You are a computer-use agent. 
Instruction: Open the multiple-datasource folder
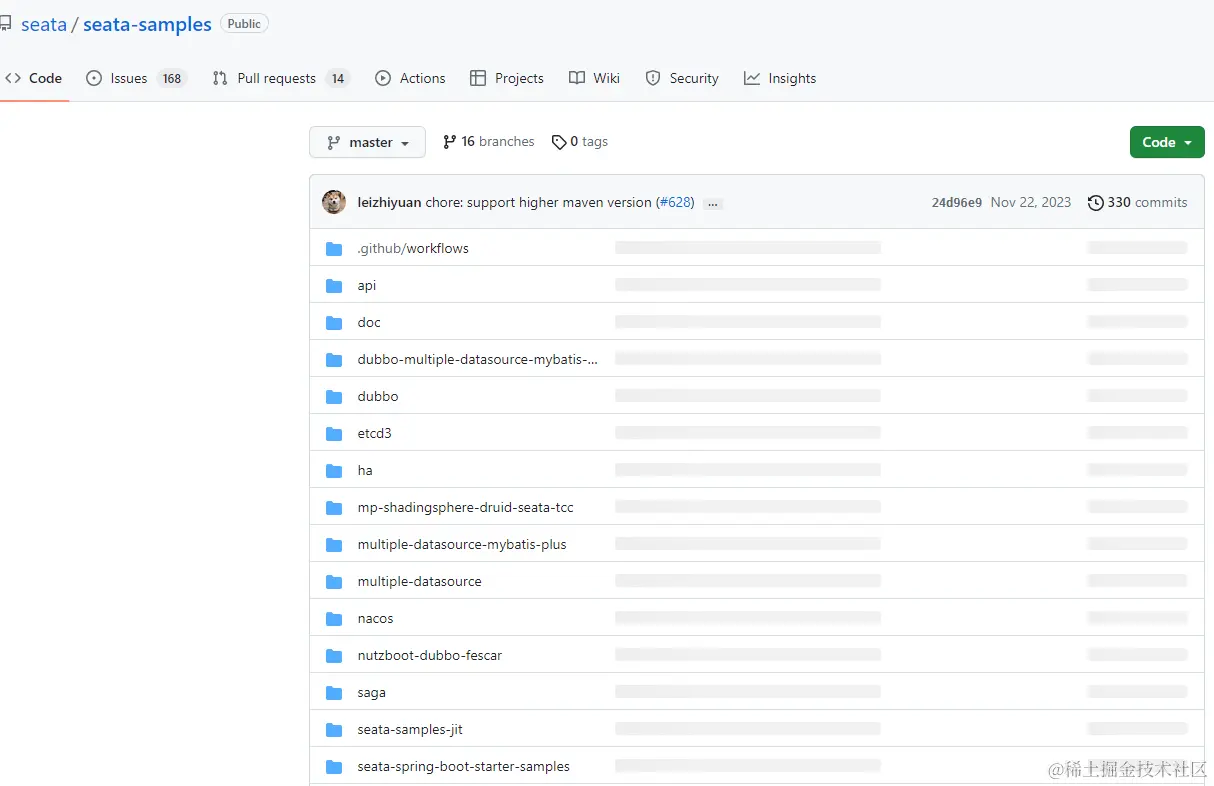pos(420,581)
